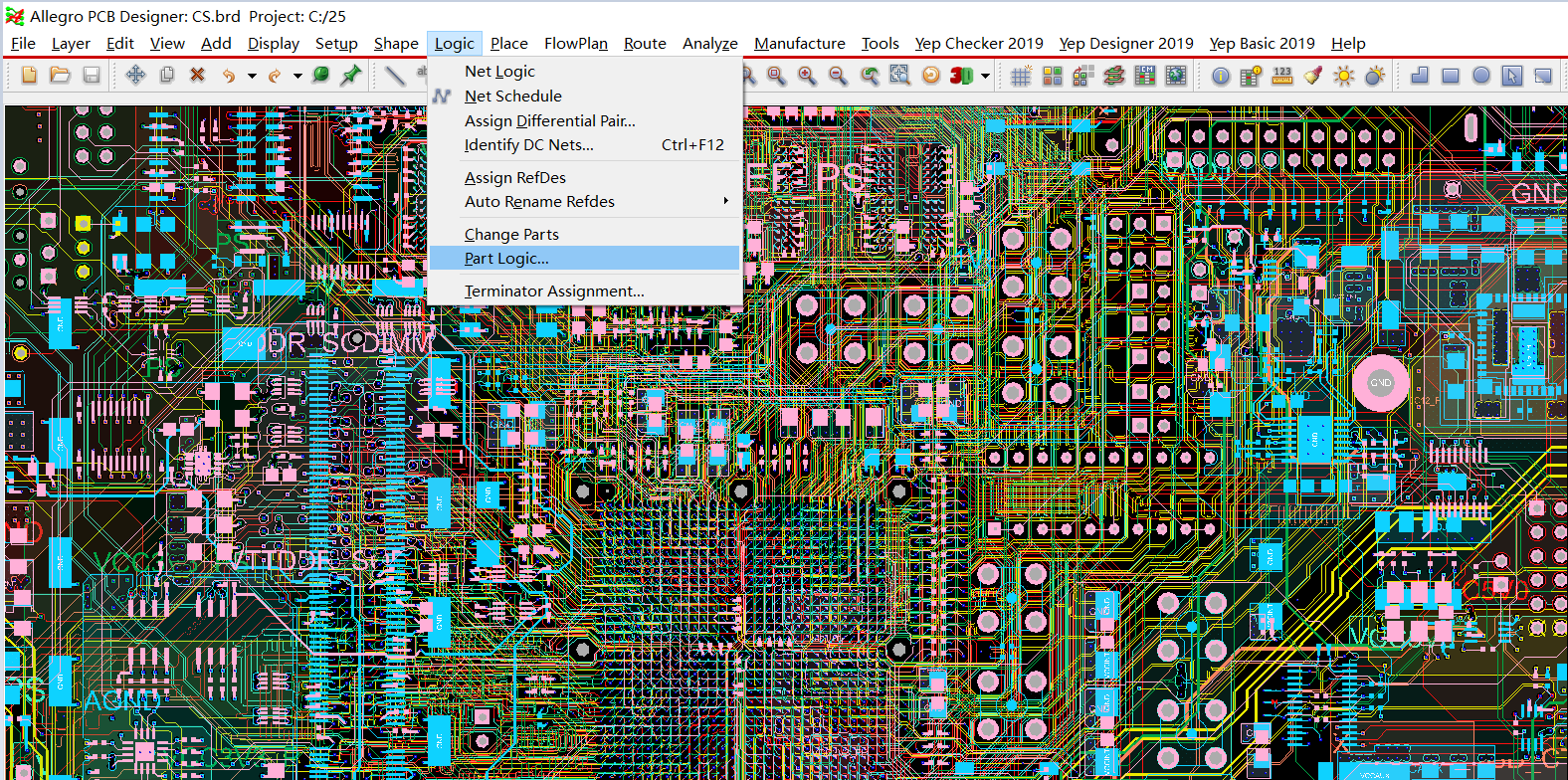Click the New file icon
The height and width of the screenshot is (780, 1568).
(29, 76)
